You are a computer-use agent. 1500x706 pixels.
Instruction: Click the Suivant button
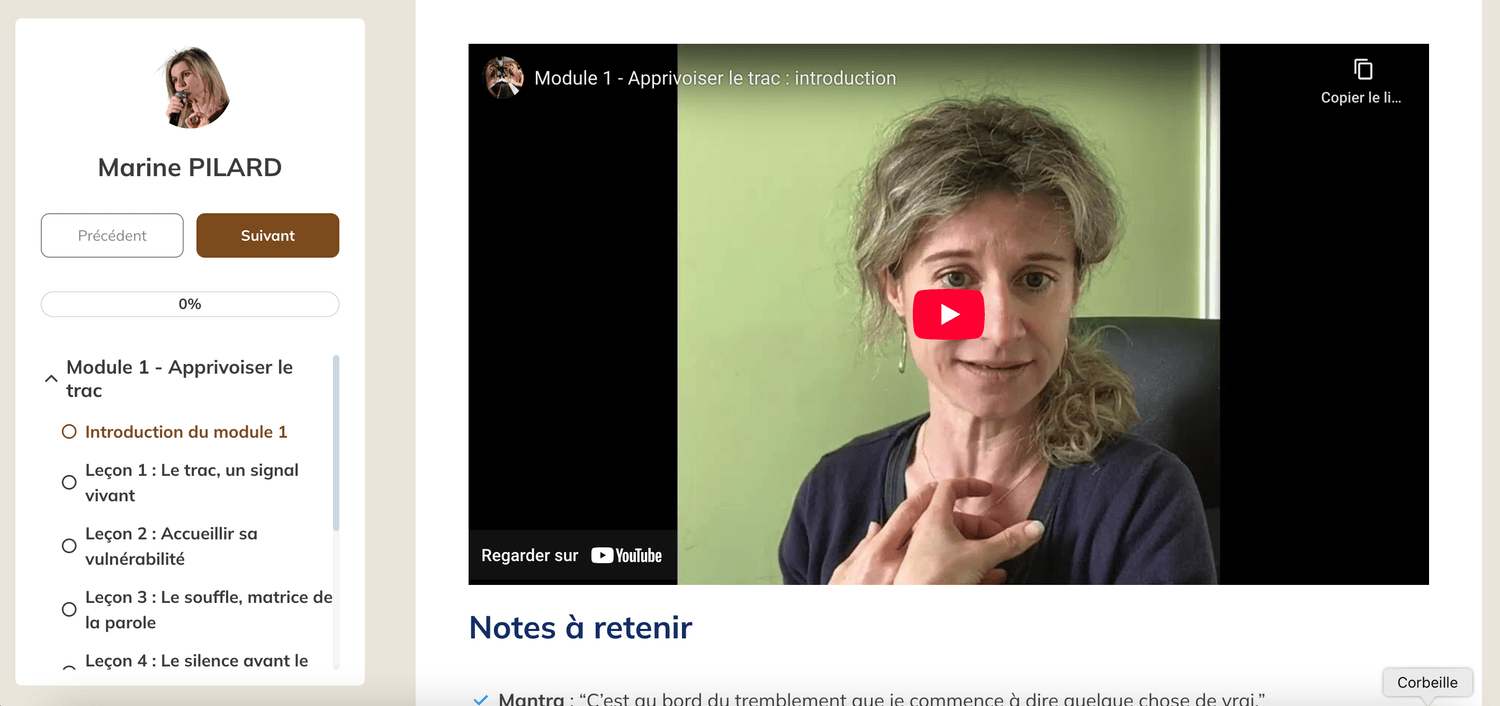[268, 235]
